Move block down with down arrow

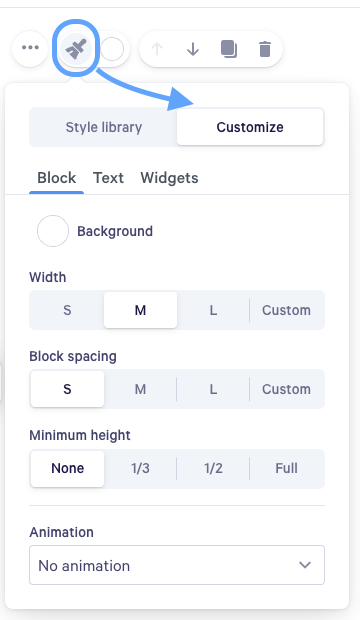(x=193, y=49)
